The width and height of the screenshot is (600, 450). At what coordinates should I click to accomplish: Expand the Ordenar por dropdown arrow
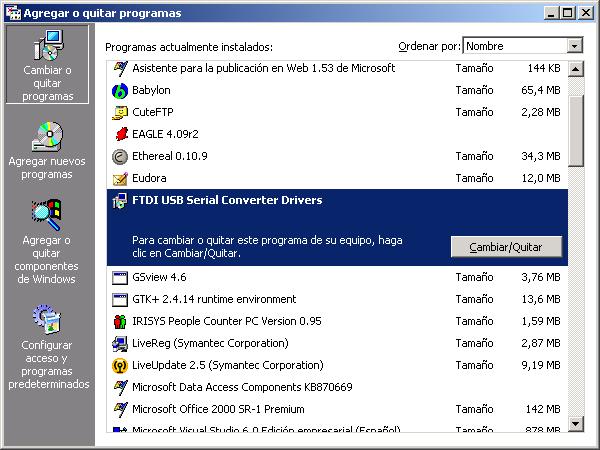point(574,46)
